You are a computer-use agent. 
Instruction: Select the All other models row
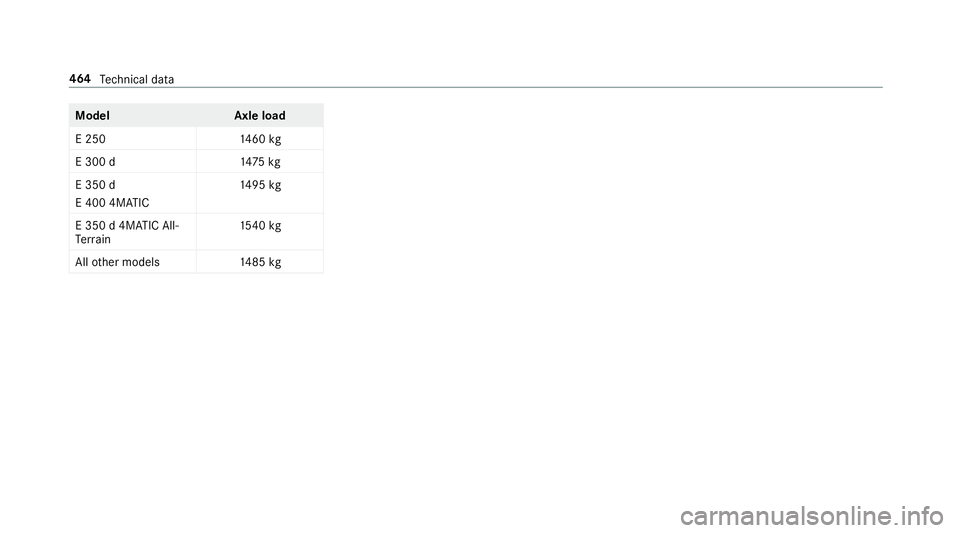[x=196, y=262]
